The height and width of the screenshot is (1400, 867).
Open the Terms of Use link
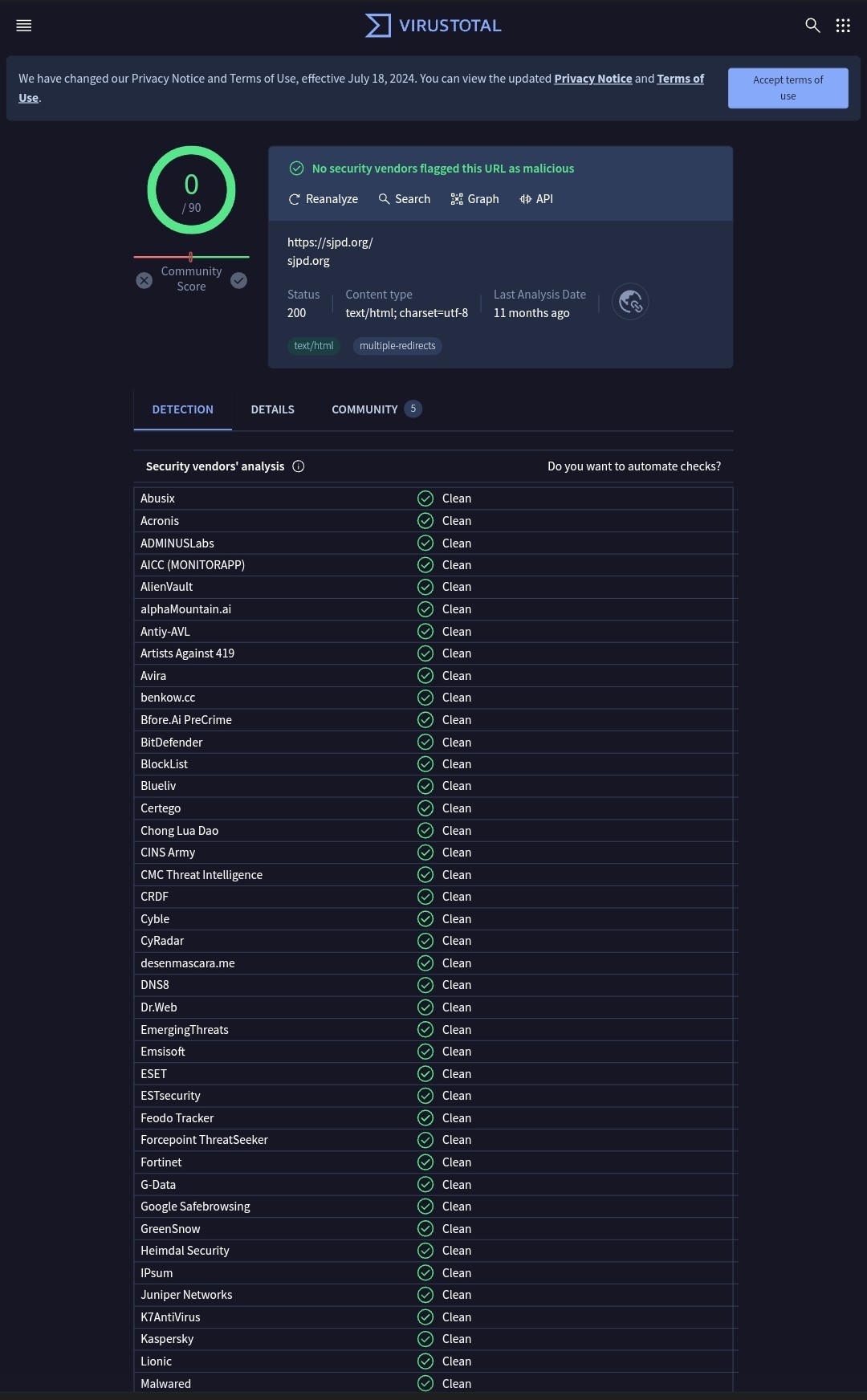681,79
